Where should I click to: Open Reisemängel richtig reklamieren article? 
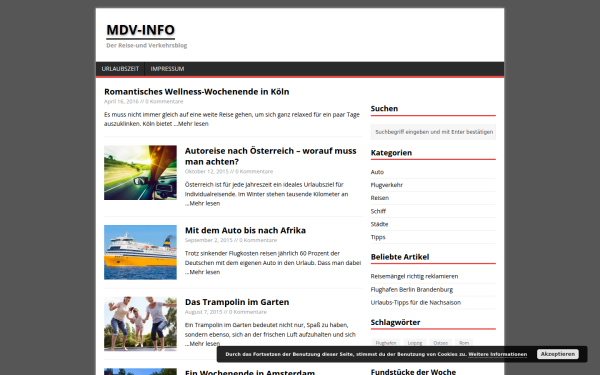pos(414,276)
